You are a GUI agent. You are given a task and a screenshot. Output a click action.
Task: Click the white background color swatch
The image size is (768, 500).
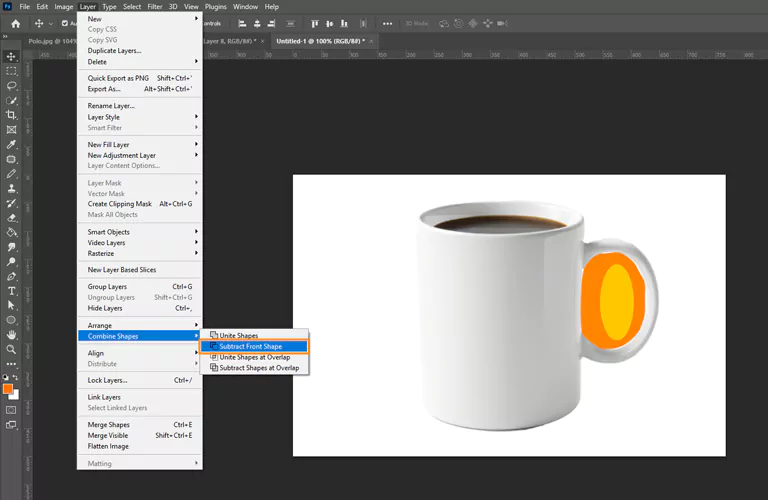(x=16, y=396)
